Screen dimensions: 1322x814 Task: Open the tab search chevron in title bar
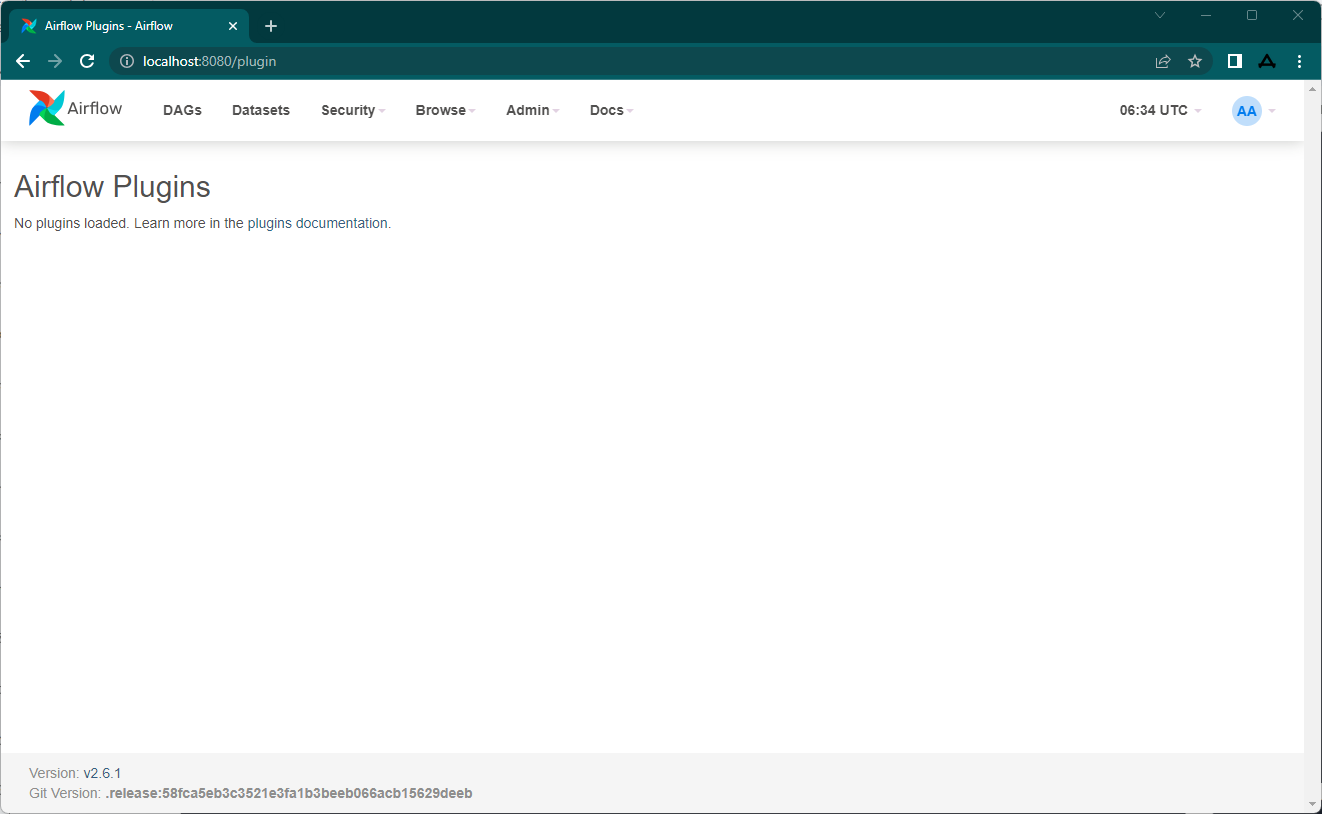(x=1160, y=15)
